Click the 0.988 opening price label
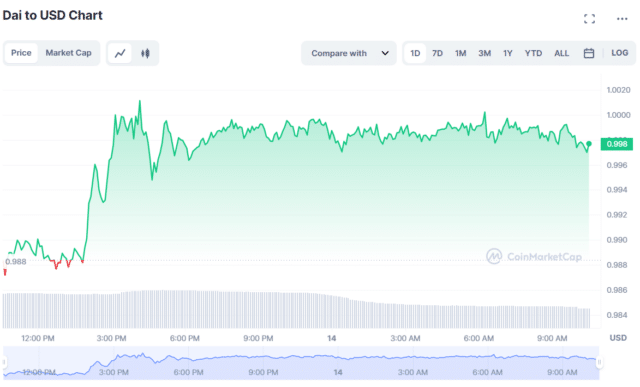The height and width of the screenshot is (387, 640). point(16,262)
